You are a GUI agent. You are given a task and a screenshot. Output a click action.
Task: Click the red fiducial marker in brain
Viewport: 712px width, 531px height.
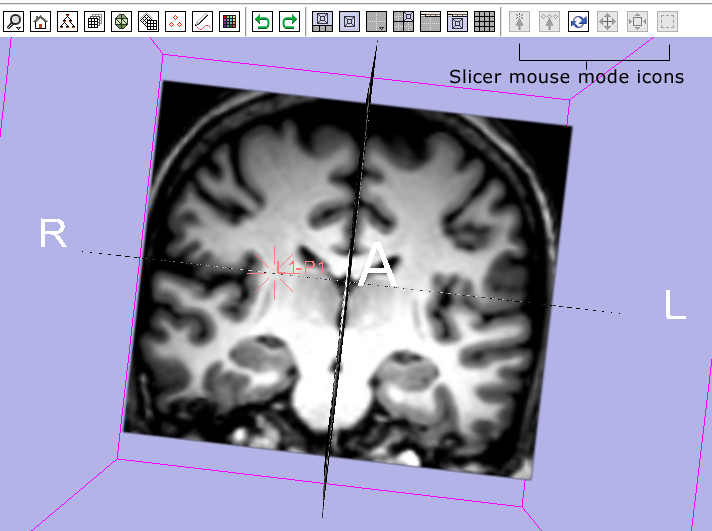pos(277,270)
